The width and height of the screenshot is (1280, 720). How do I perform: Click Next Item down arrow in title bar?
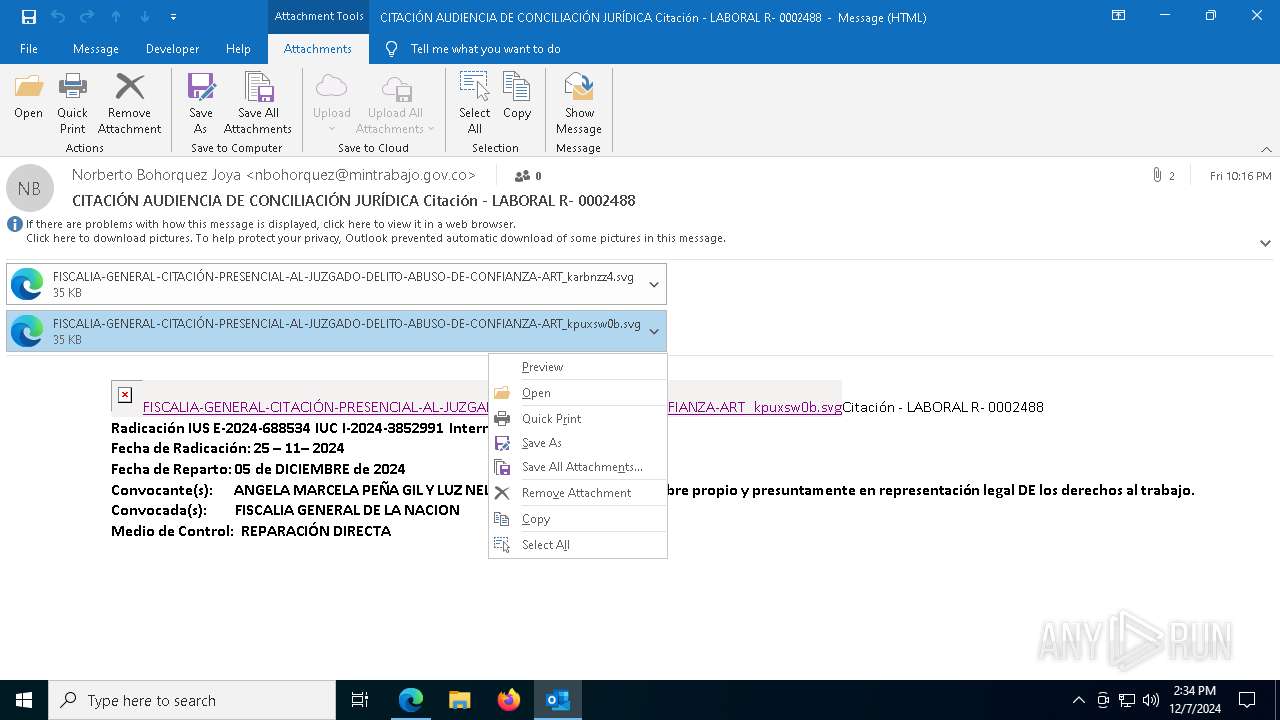(145, 17)
